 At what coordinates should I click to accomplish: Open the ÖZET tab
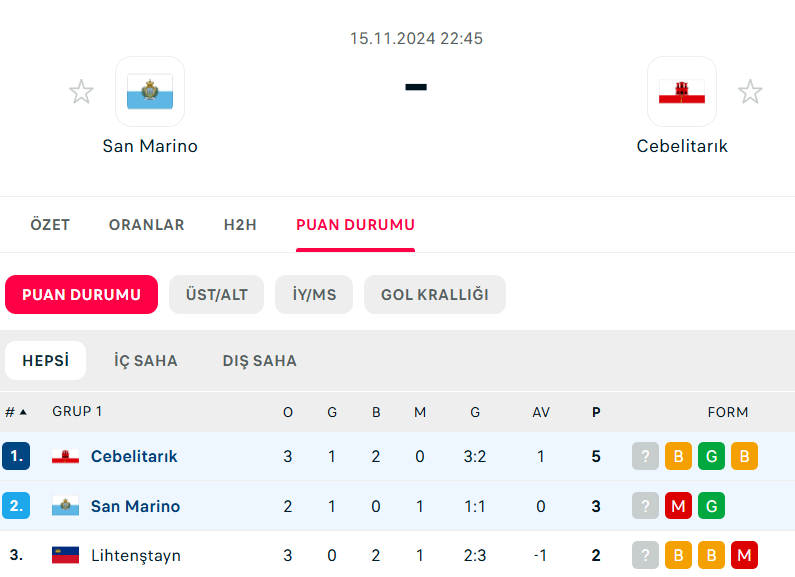click(50, 225)
